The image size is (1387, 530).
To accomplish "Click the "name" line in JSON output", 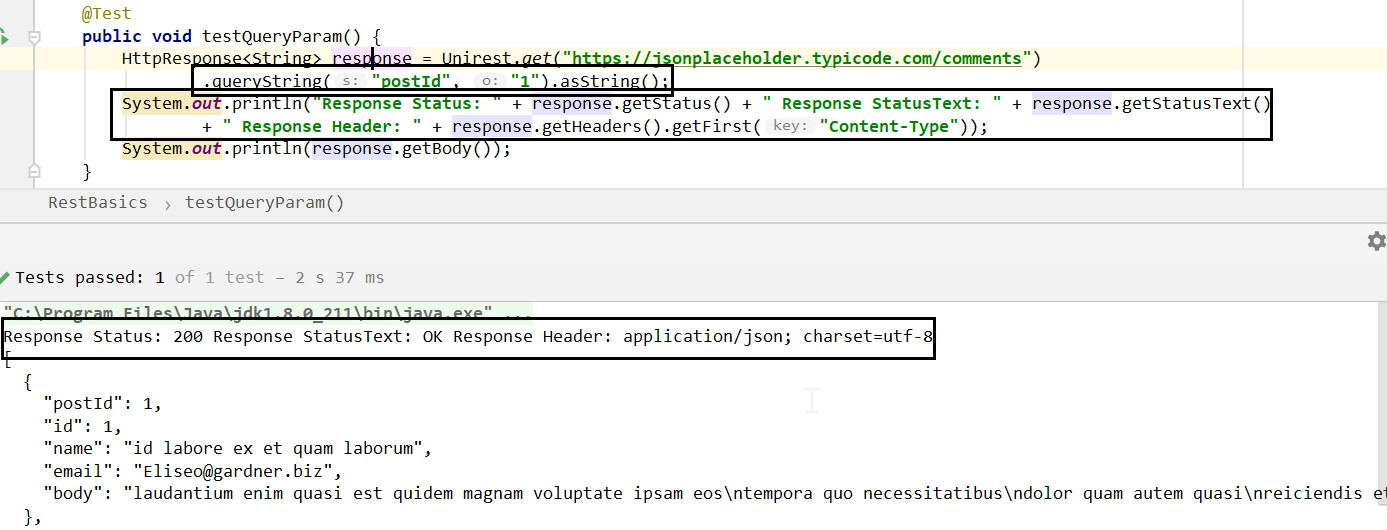I will (237, 449).
